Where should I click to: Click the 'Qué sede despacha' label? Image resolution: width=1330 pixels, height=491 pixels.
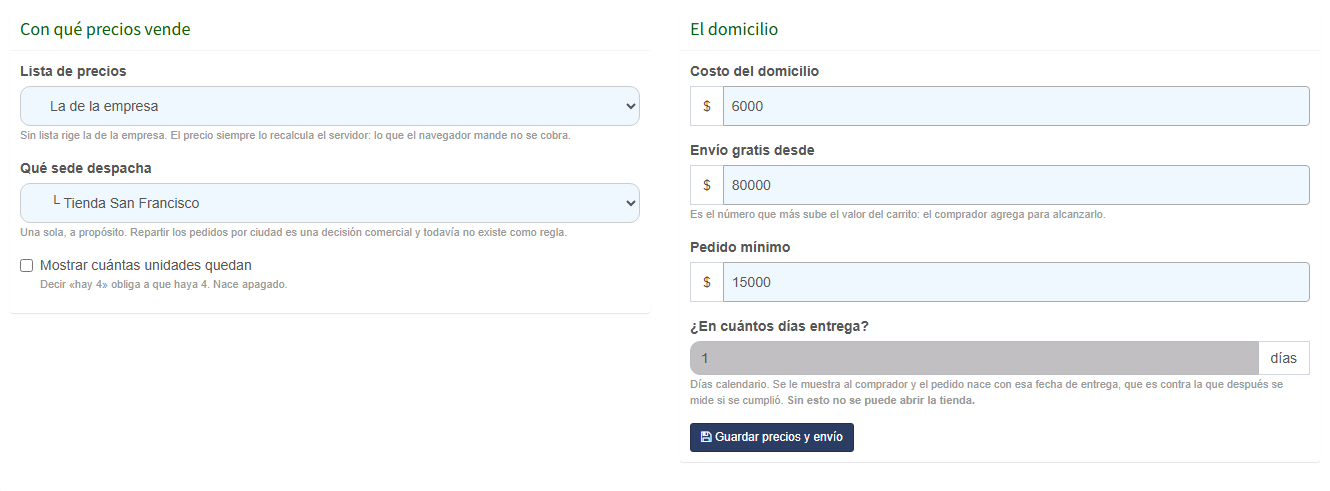(x=86, y=168)
